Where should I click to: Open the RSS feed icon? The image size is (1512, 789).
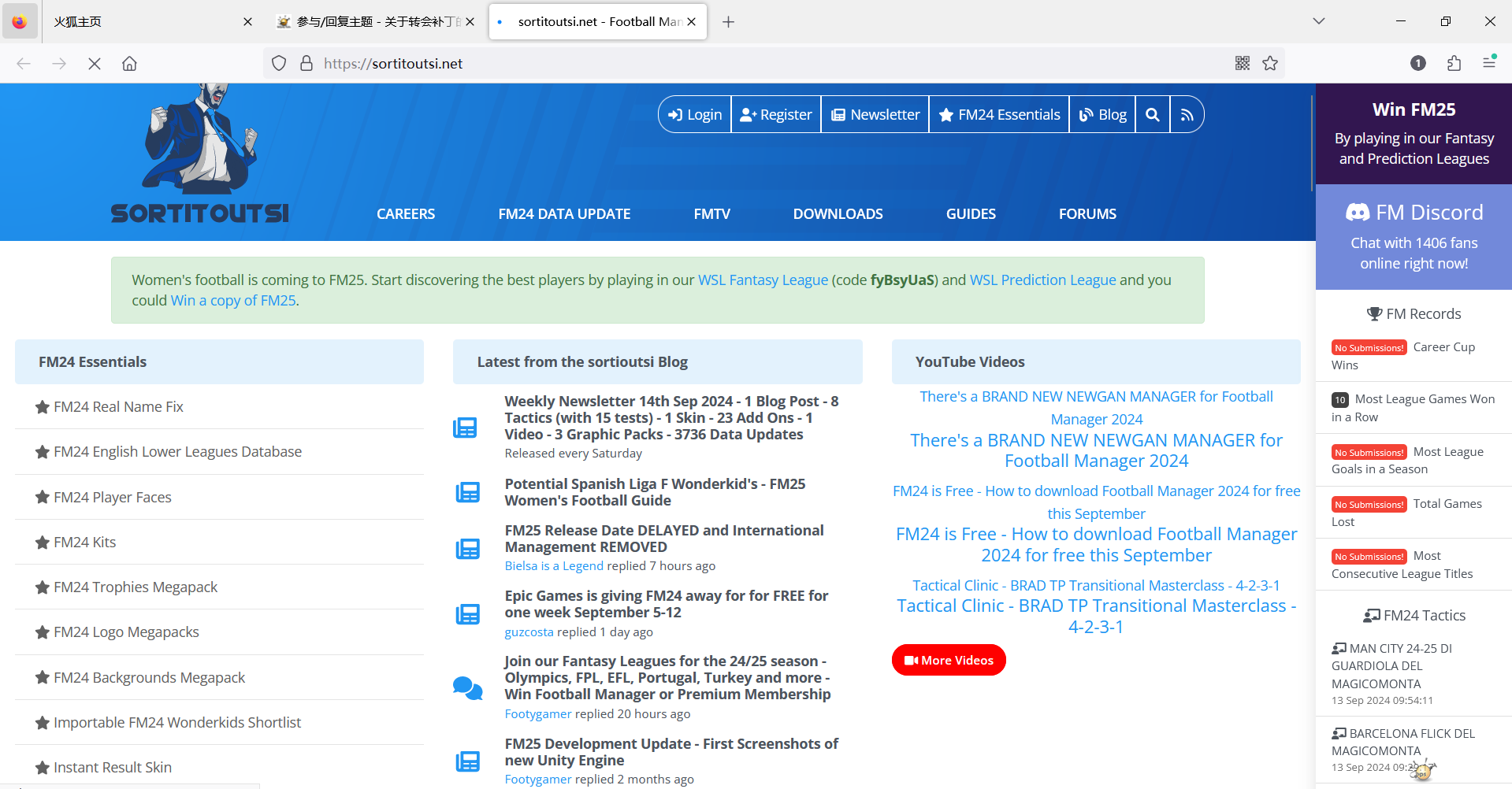pyautogui.click(x=1187, y=115)
